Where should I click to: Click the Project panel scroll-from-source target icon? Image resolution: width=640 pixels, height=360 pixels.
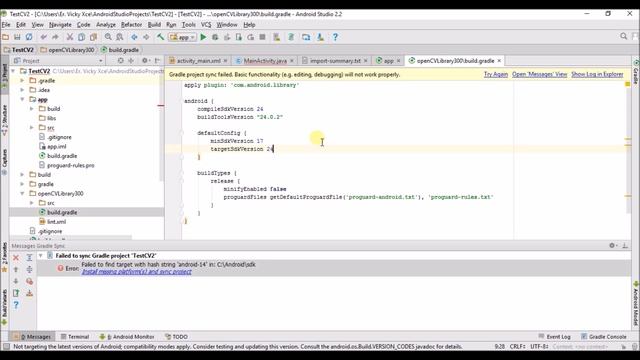(120, 60)
